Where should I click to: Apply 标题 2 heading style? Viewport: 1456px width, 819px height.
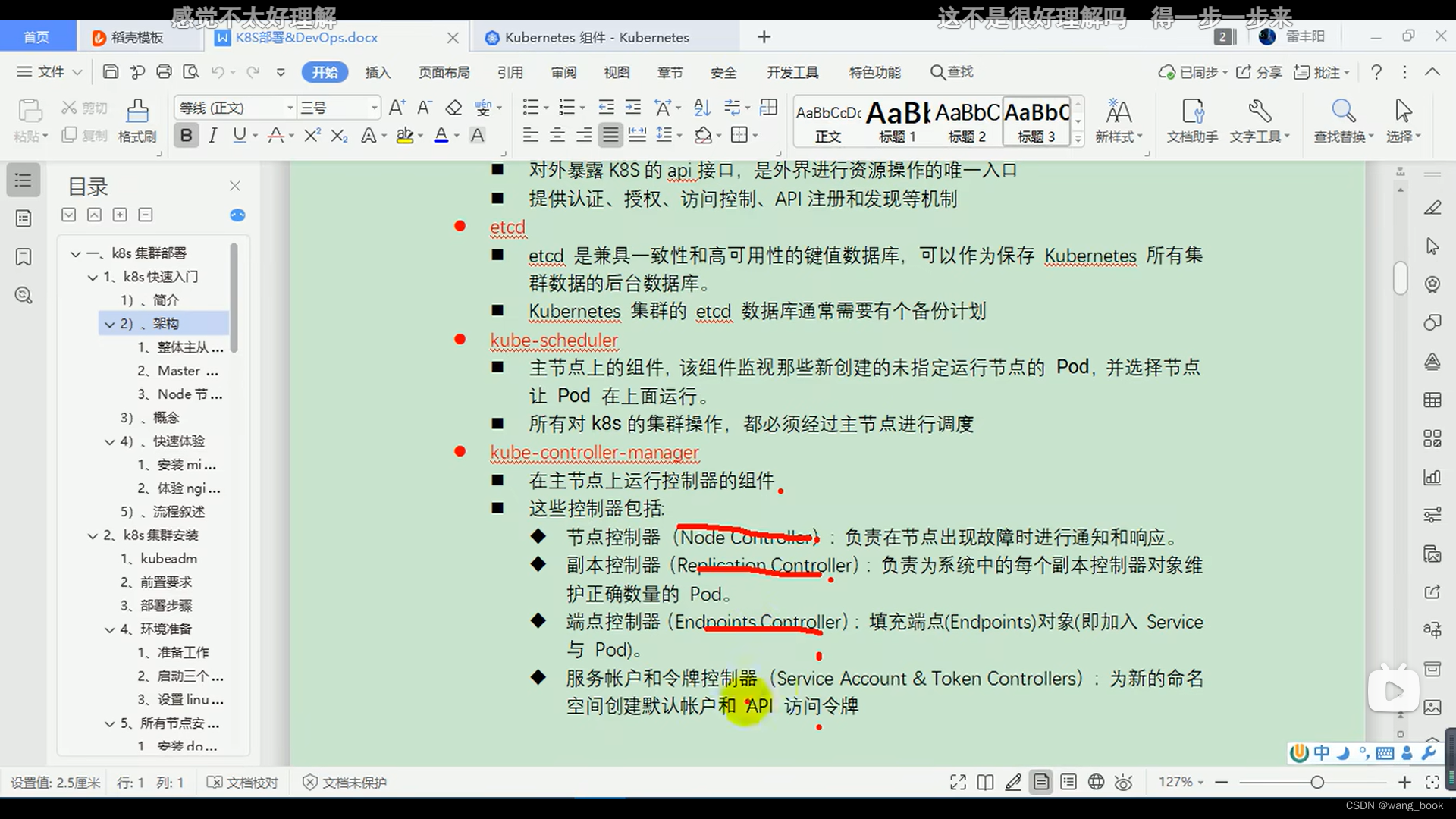(967, 121)
